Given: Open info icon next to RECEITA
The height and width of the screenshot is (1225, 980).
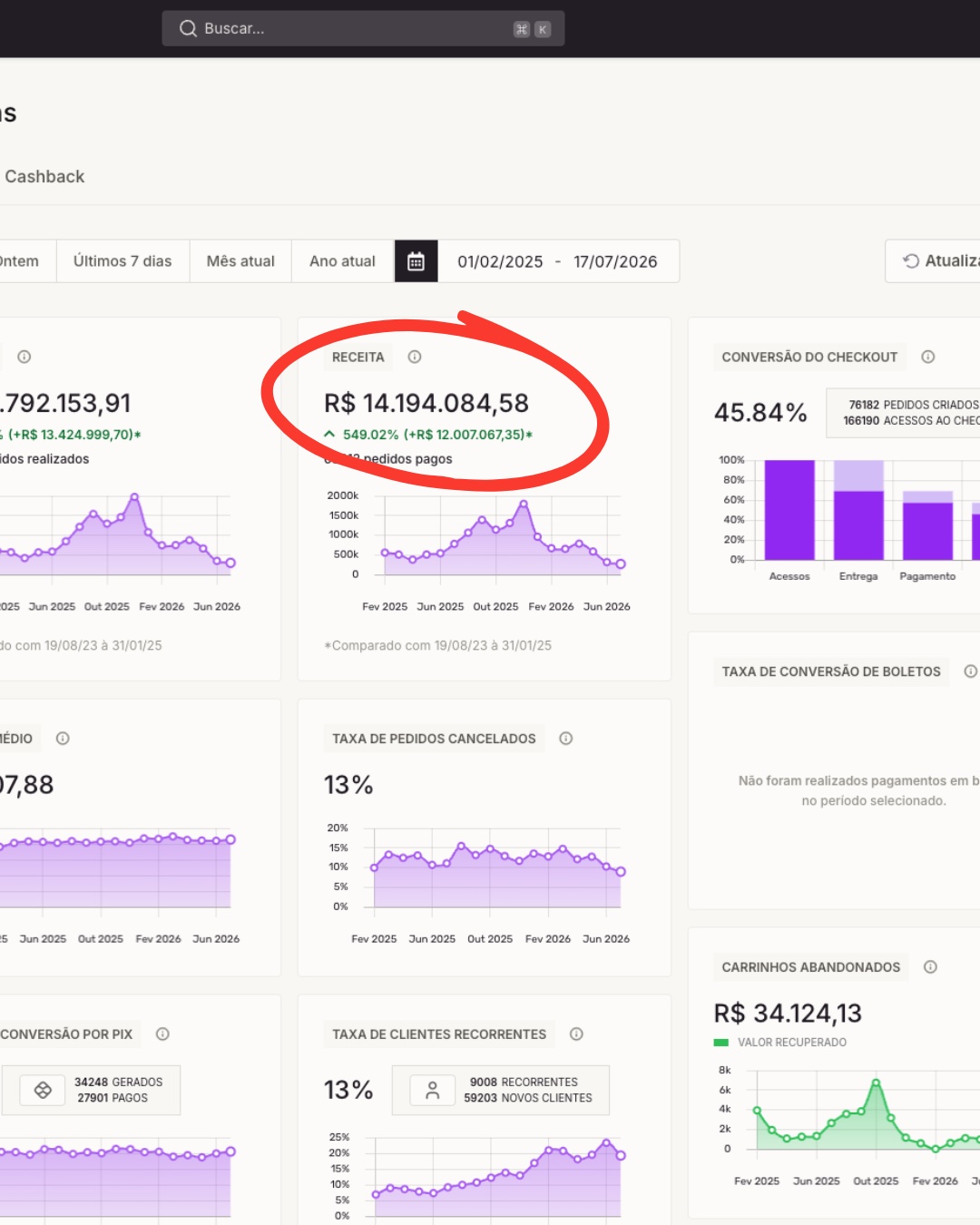Looking at the screenshot, I should pyautogui.click(x=415, y=357).
